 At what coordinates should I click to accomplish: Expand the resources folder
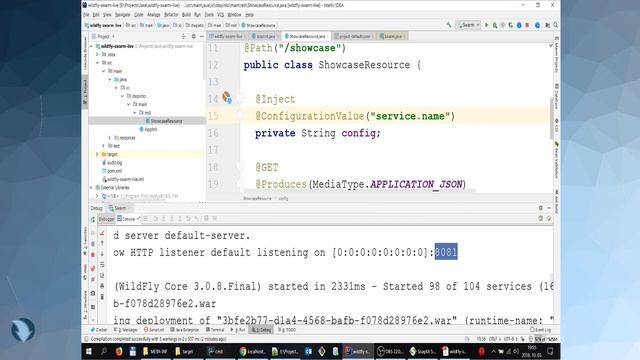[x=110, y=138]
